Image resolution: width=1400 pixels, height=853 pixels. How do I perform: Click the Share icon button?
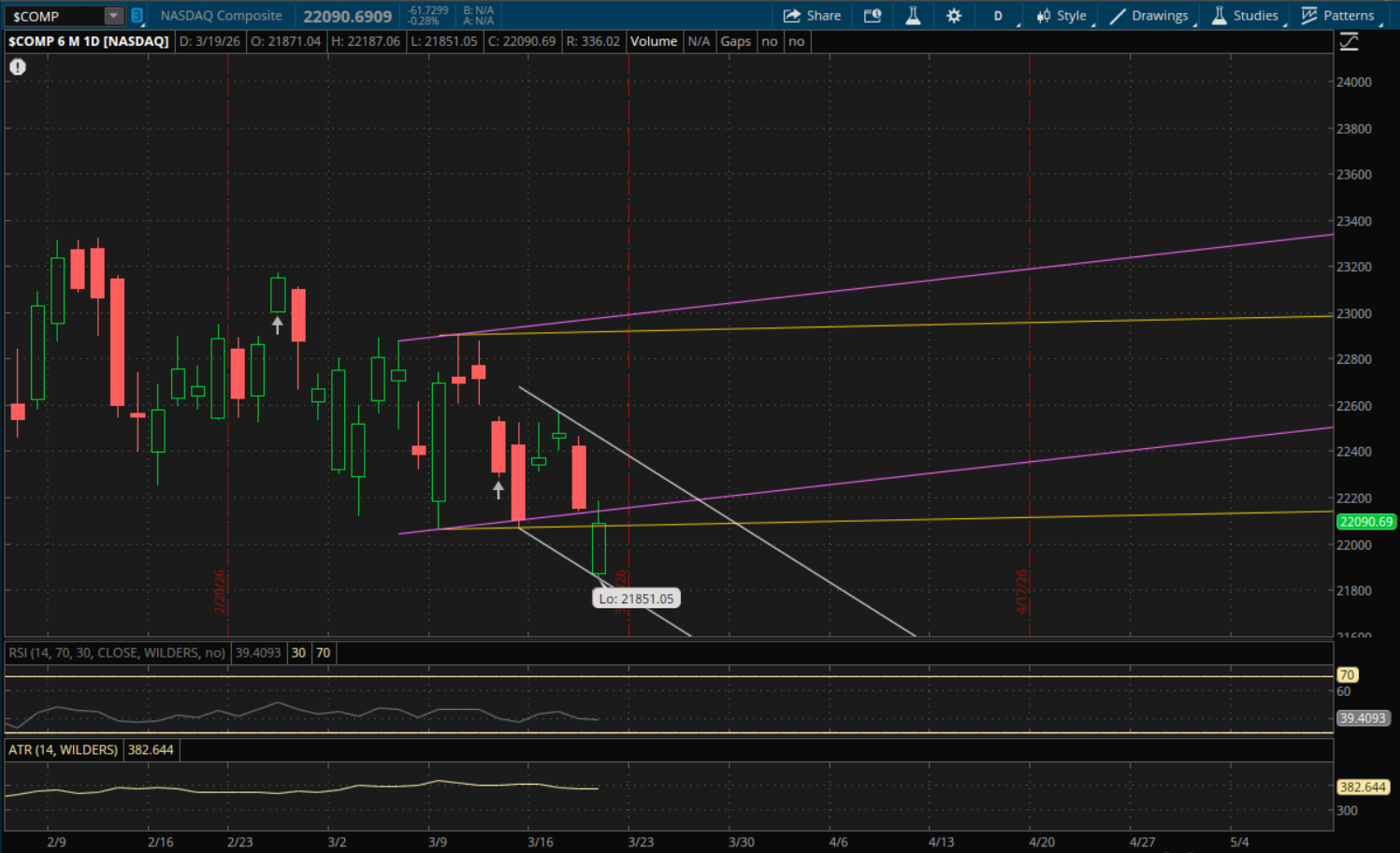point(811,16)
